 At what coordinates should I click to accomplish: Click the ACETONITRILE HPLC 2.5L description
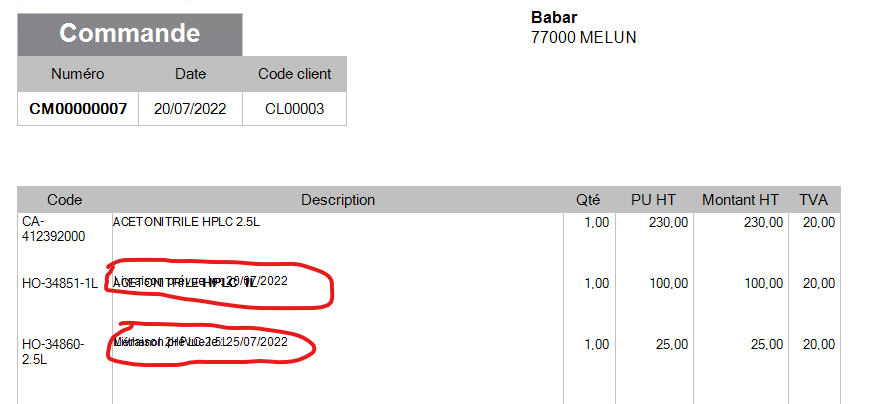[x=186, y=222]
